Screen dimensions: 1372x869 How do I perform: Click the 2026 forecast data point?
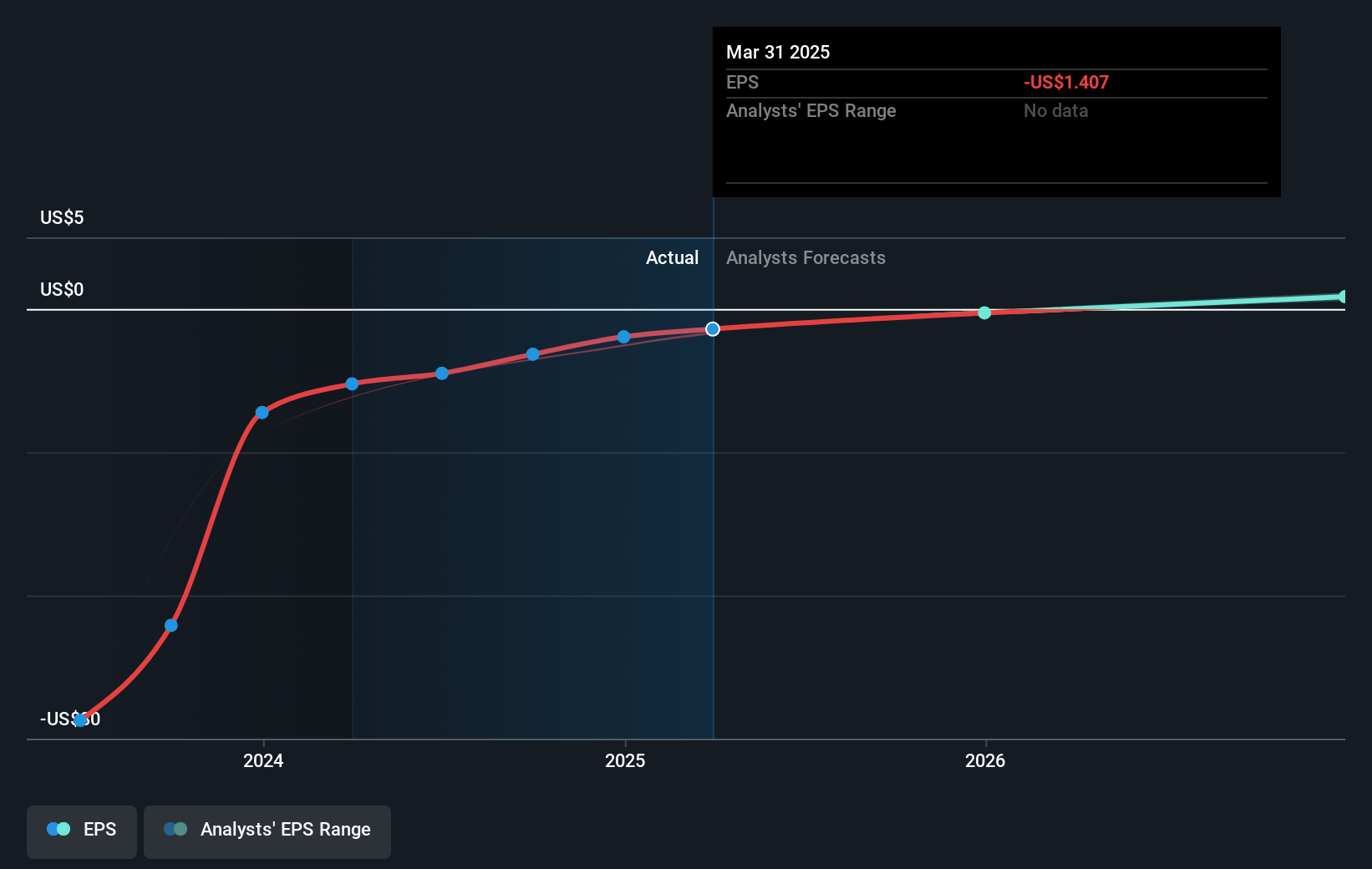[984, 313]
